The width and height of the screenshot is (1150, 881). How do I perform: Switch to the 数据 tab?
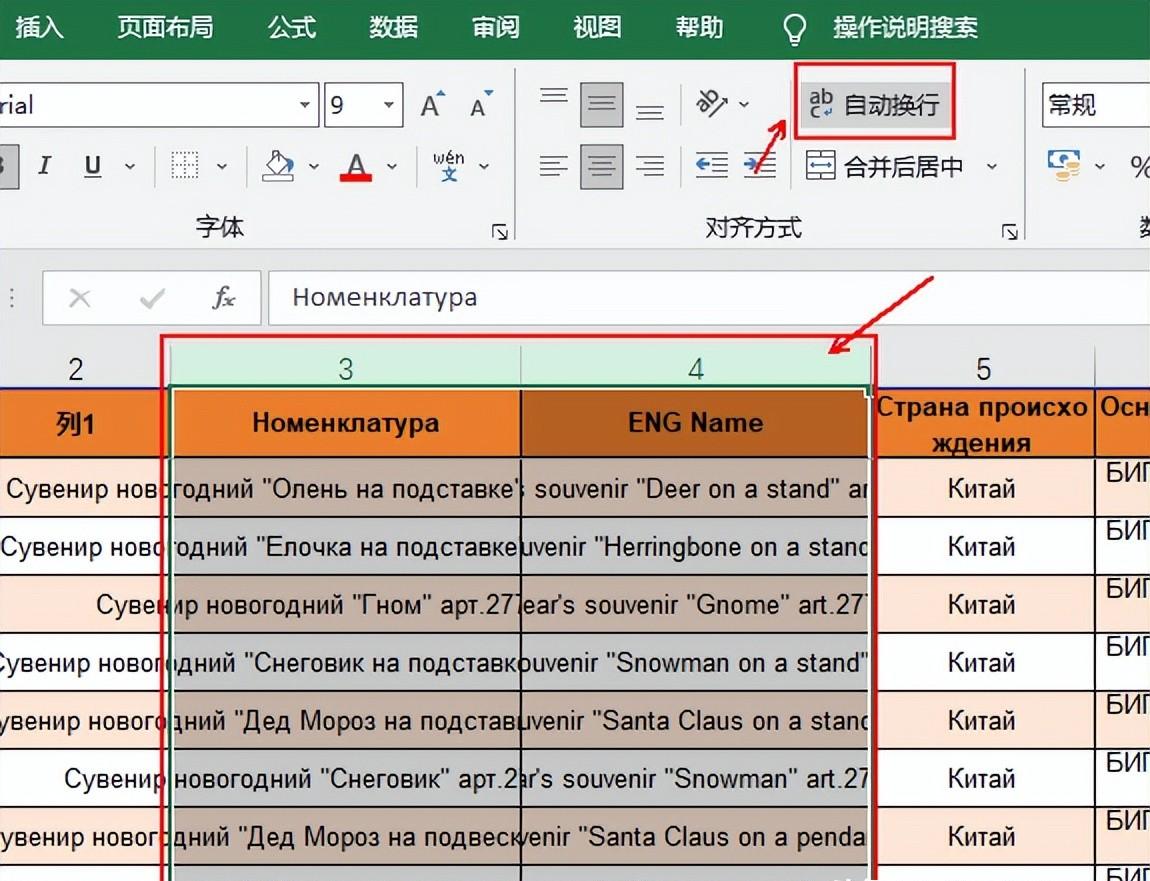click(393, 28)
